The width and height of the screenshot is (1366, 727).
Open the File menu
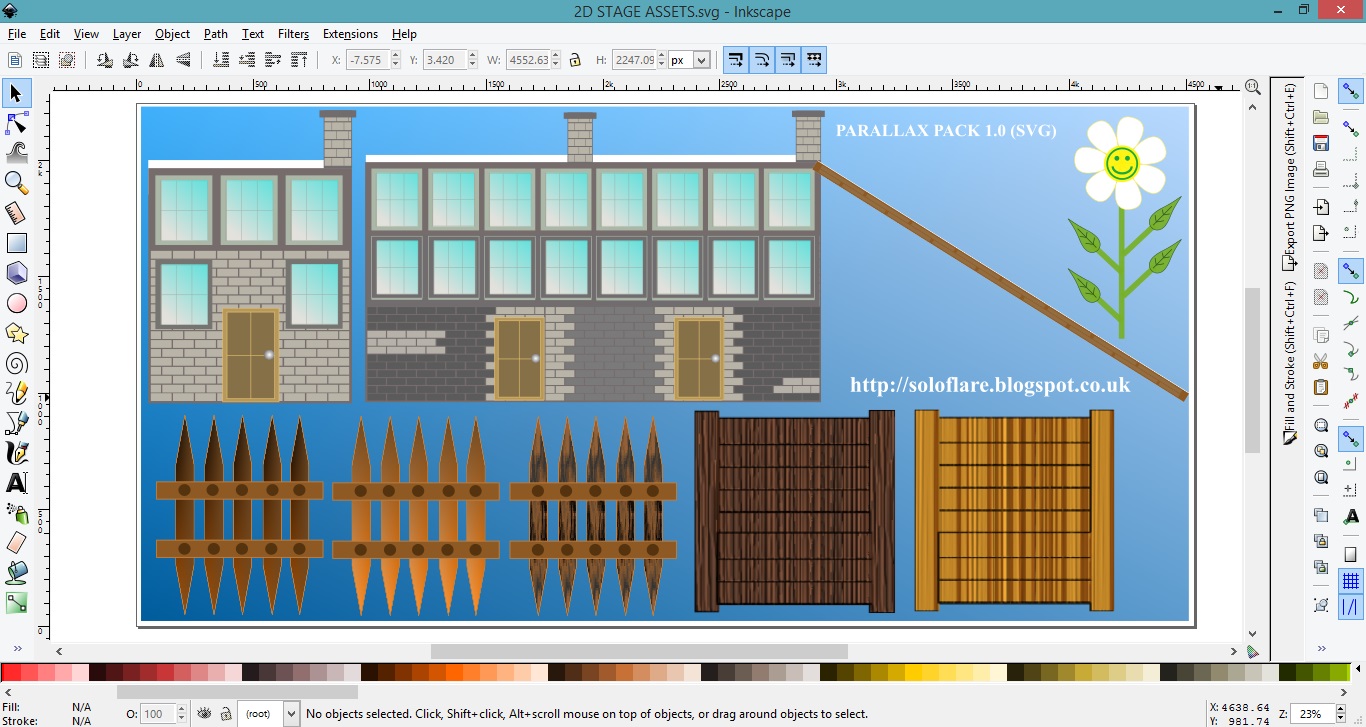17,34
